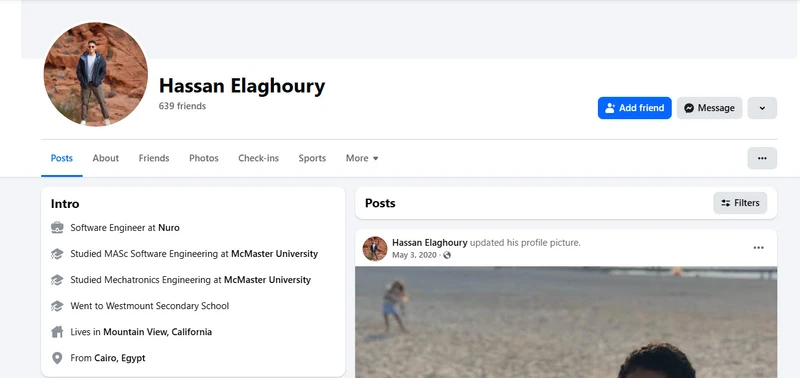Click the briefcase icon next to Software Engineer

pos(57,228)
